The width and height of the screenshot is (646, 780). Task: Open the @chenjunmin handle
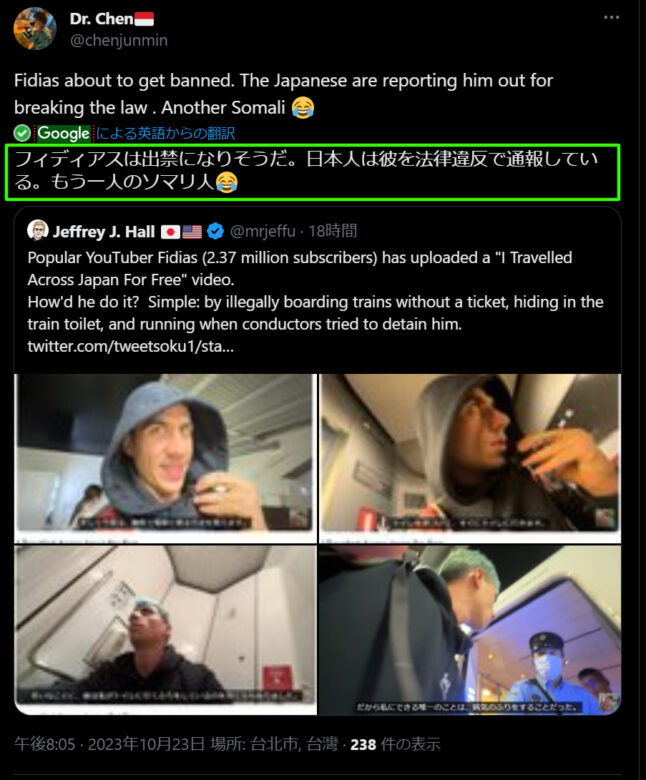[119, 40]
